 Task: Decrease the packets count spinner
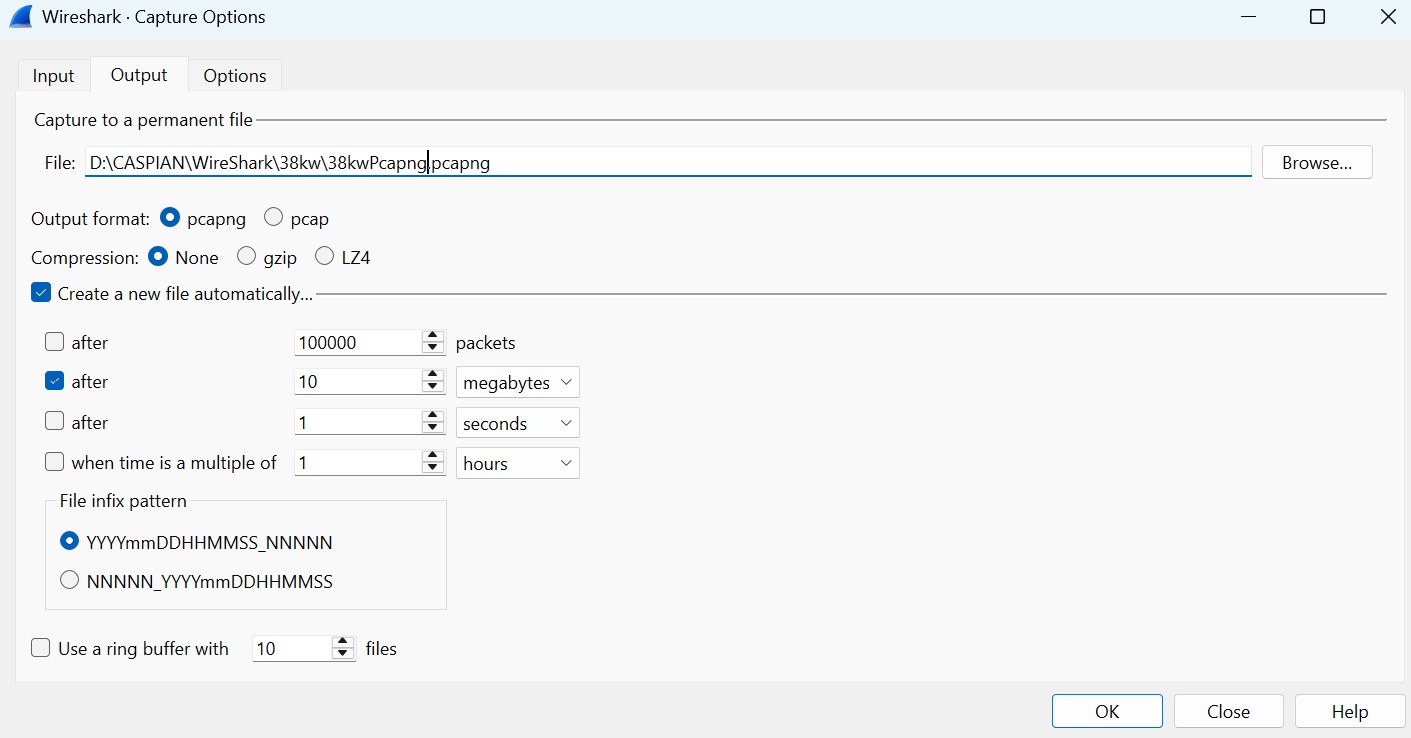[433, 349]
